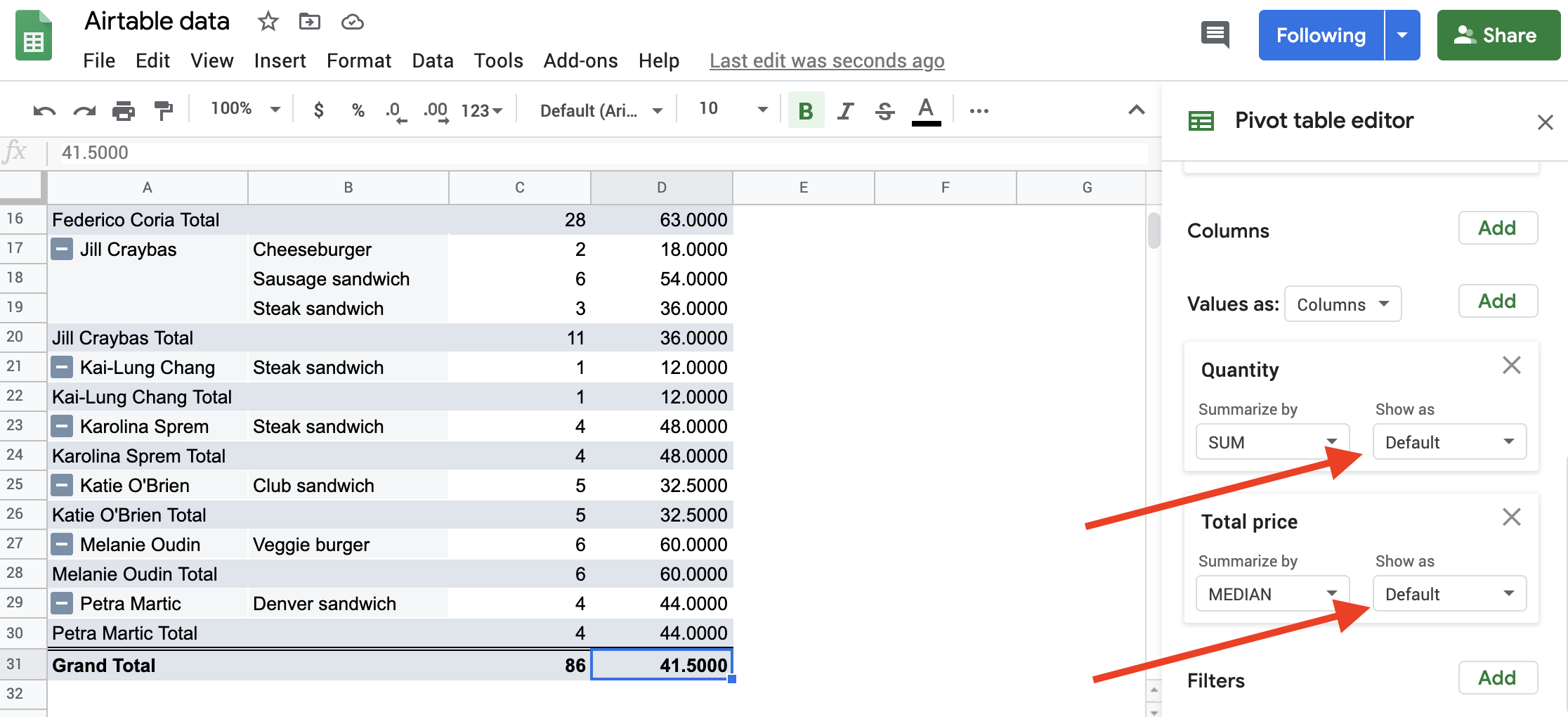The height and width of the screenshot is (717, 1568).
Task: Open the Show as dropdown for Total price
Action: point(1449,593)
